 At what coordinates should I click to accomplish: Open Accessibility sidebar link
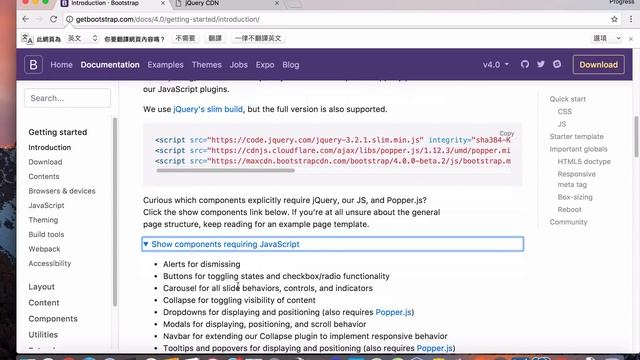pyautogui.click(x=50, y=263)
